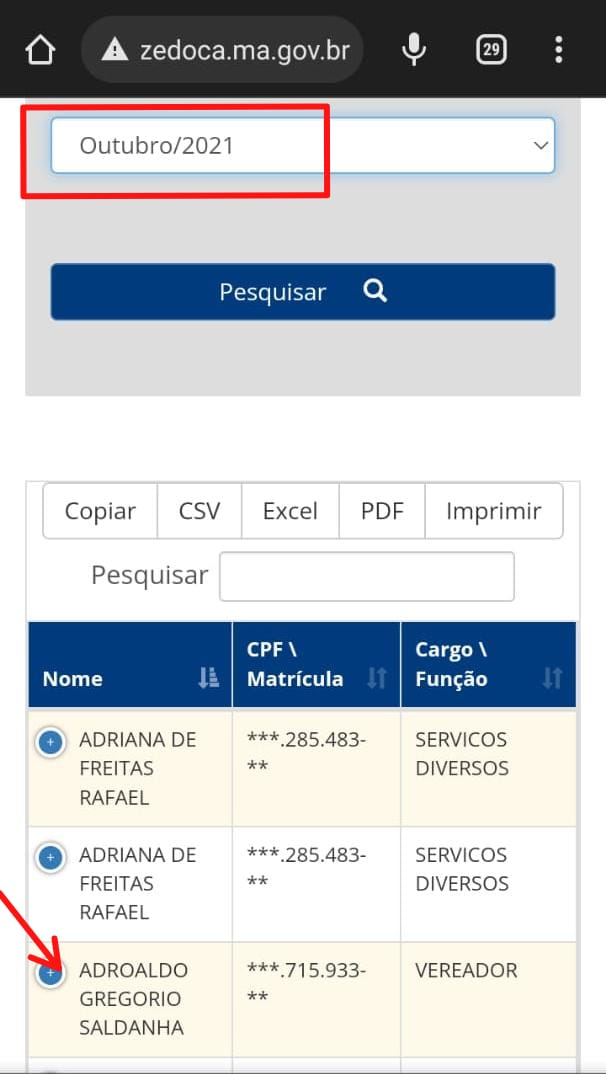
Task: Export table to Excel
Action: 290,511
